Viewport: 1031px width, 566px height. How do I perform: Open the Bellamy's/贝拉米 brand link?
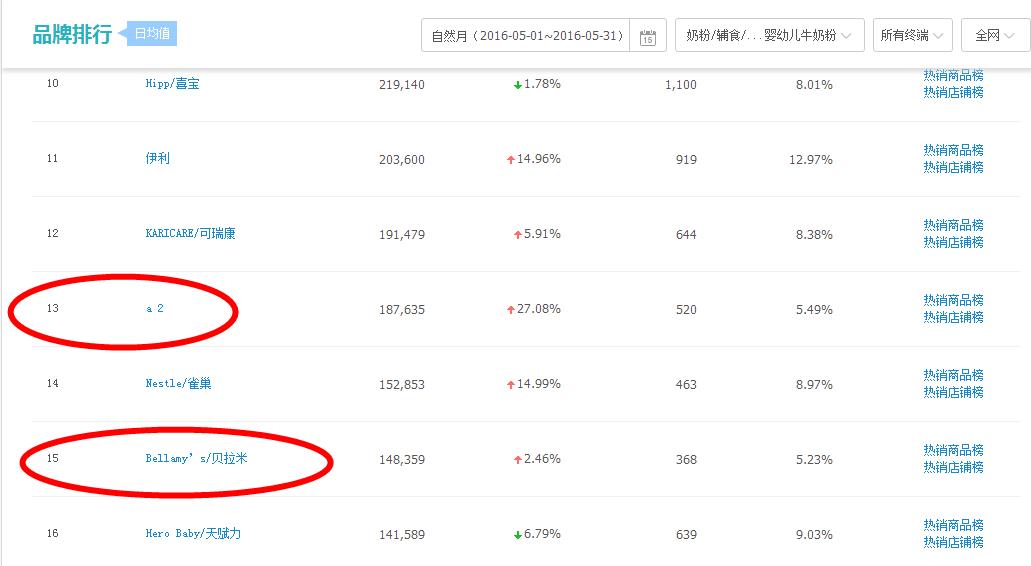(x=197, y=458)
